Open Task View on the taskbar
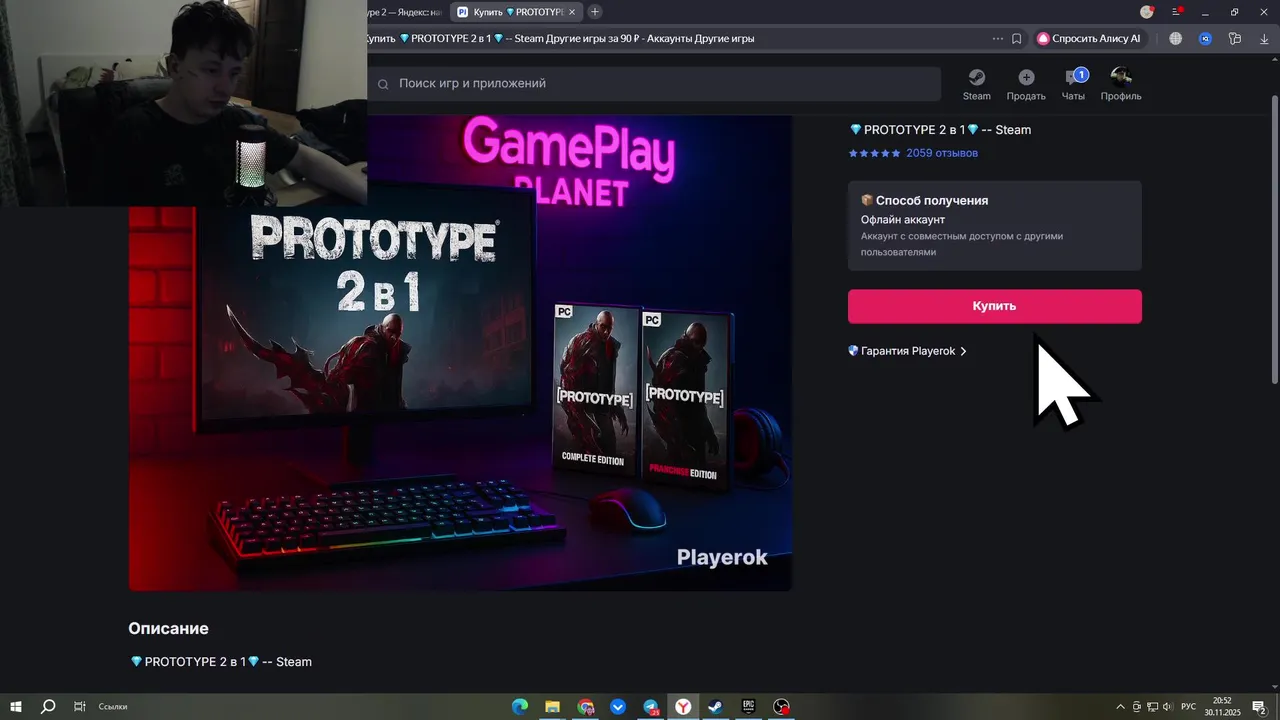This screenshot has width=1280, height=720. click(x=80, y=707)
